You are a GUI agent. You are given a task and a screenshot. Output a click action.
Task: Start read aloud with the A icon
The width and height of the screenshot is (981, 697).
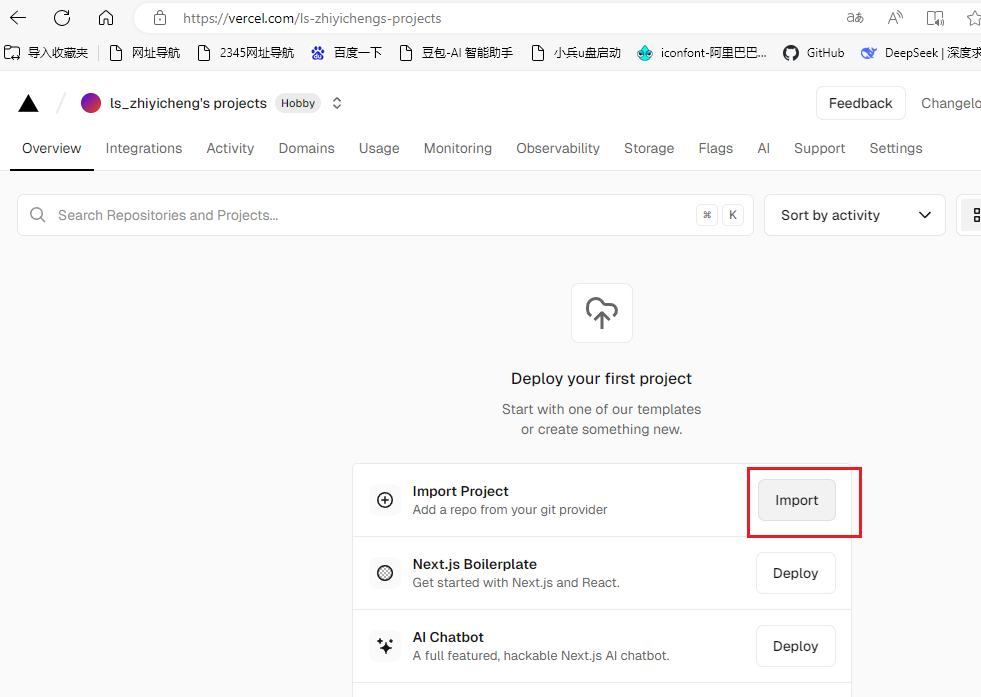tap(895, 18)
